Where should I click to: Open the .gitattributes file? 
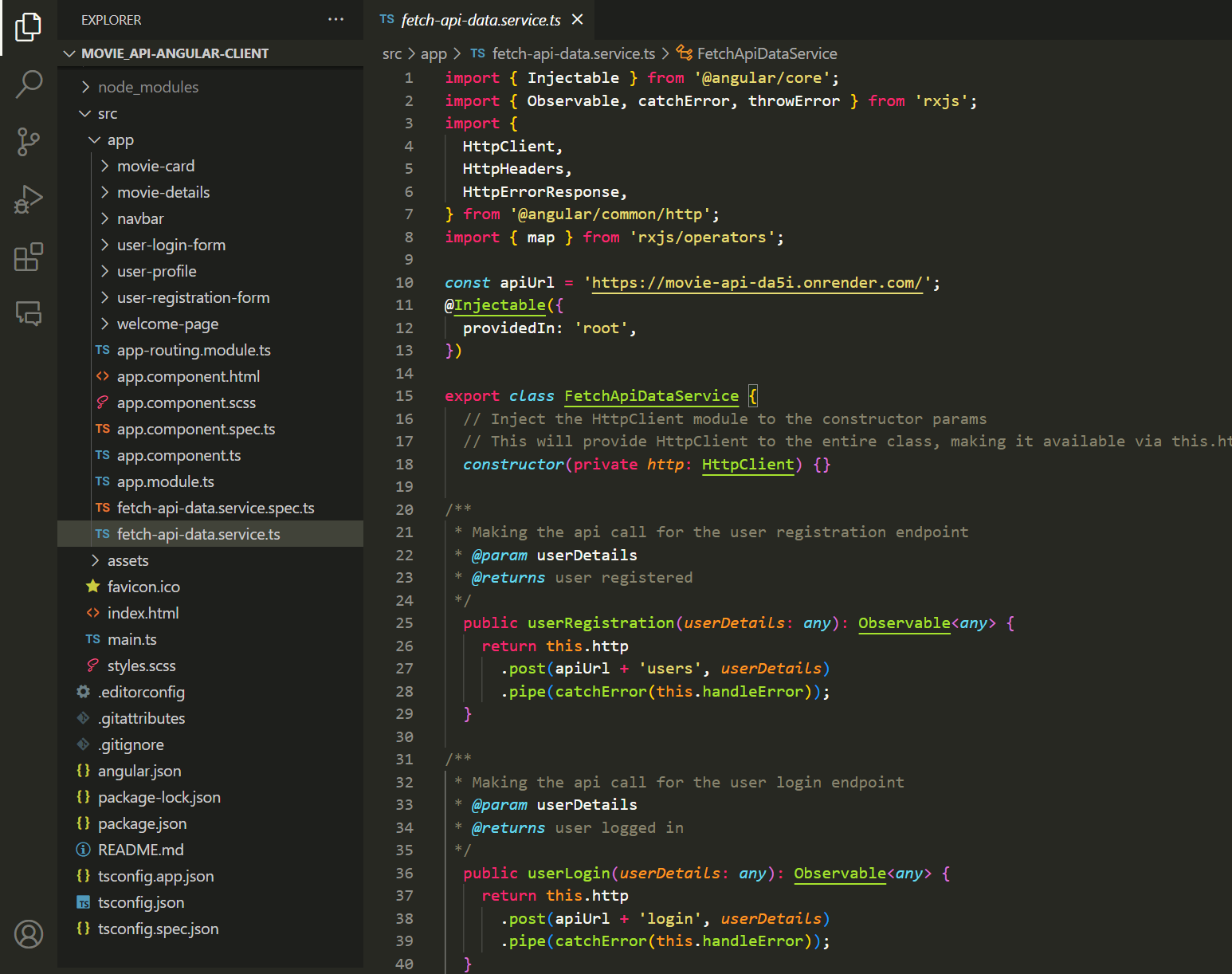(x=210, y=718)
